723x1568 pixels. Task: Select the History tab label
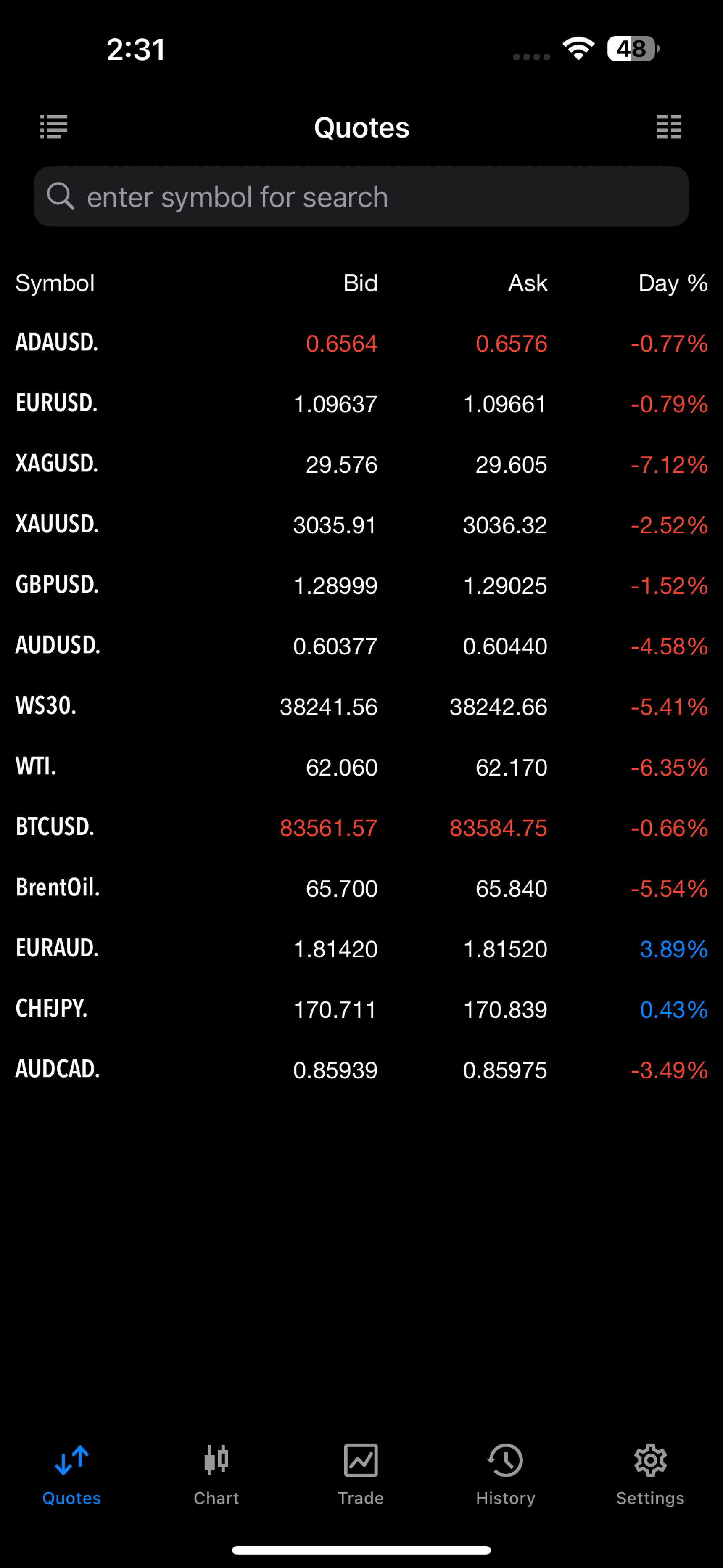pos(505,1498)
